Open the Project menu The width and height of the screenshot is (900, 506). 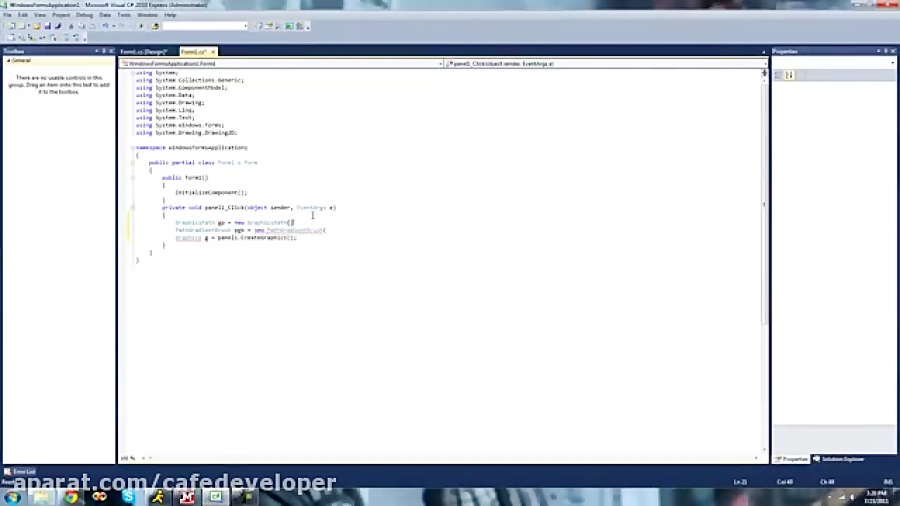[x=61, y=15]
